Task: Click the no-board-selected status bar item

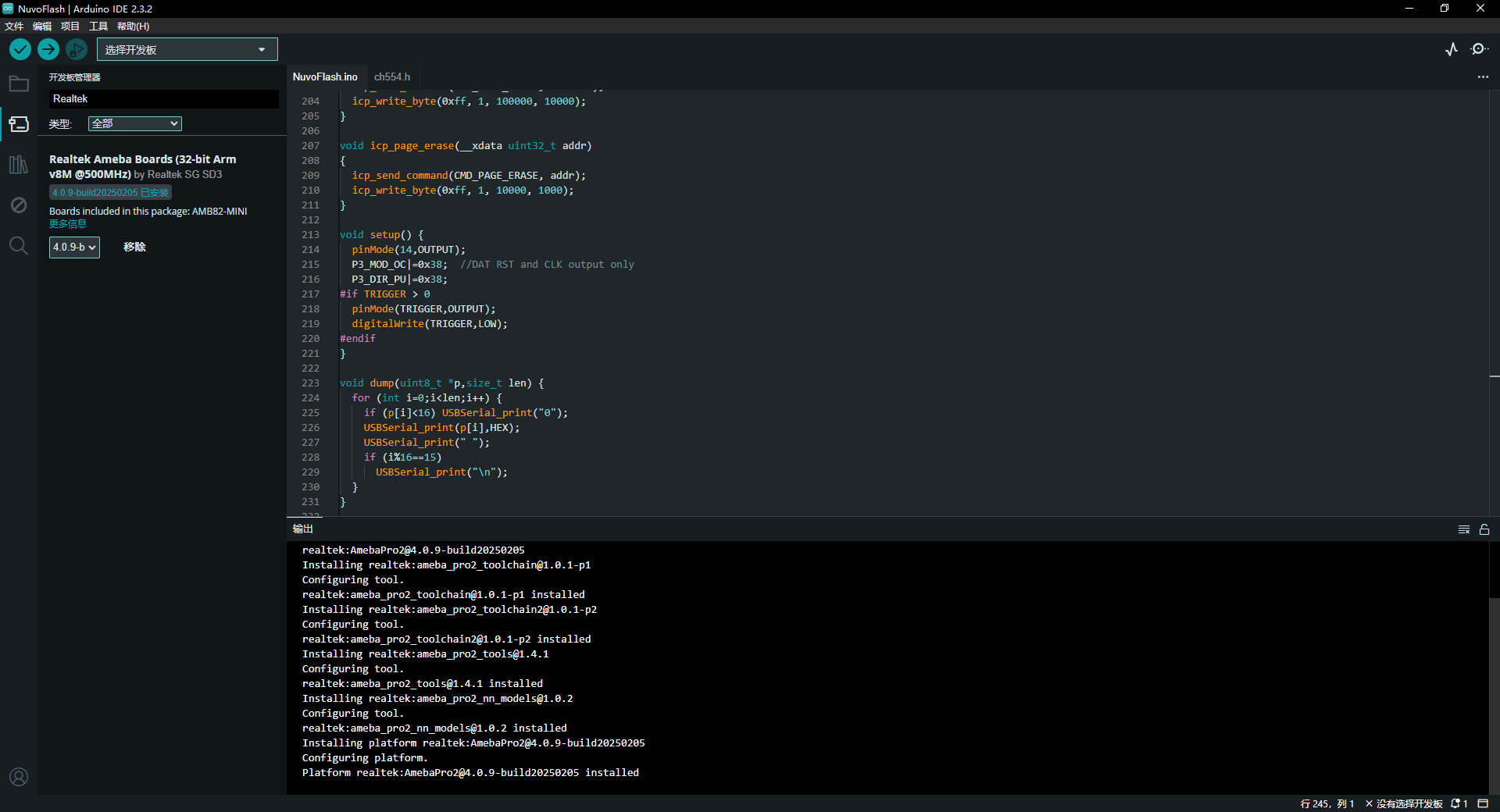Action: 1404,803
